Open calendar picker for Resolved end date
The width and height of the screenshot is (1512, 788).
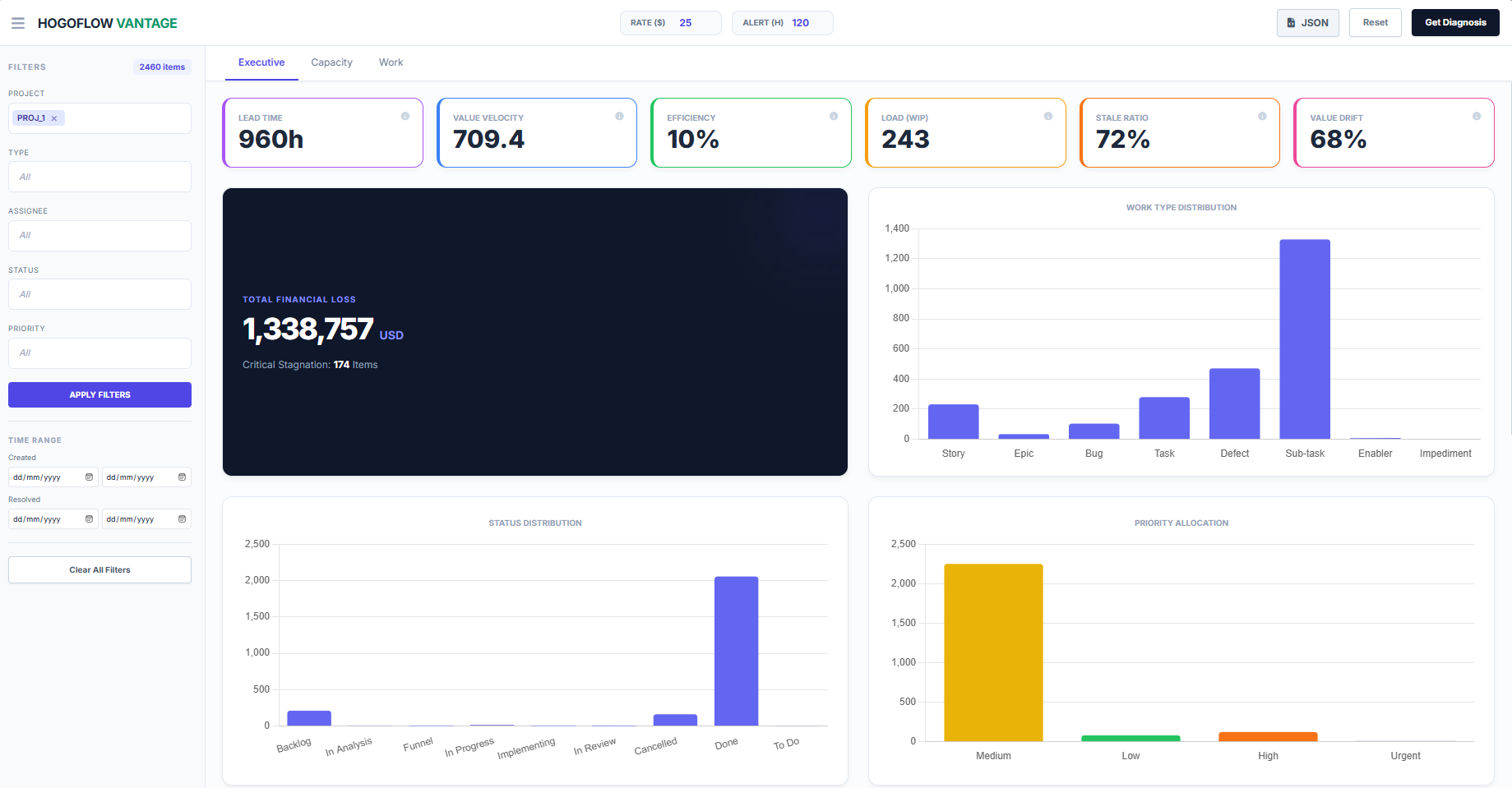[182, 518]
